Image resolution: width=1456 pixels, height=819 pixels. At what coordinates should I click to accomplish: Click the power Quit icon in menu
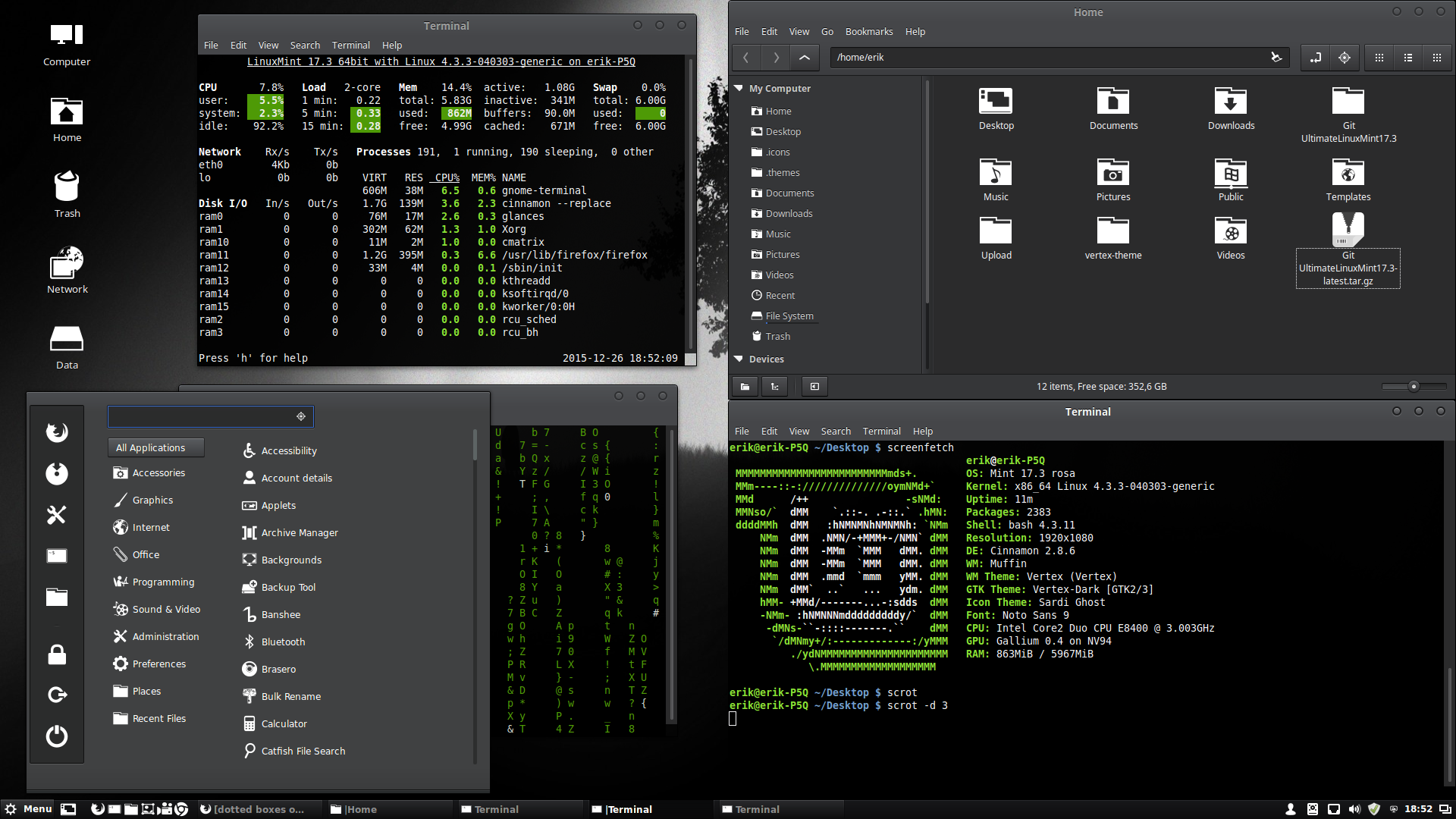(x=57, y=736)
